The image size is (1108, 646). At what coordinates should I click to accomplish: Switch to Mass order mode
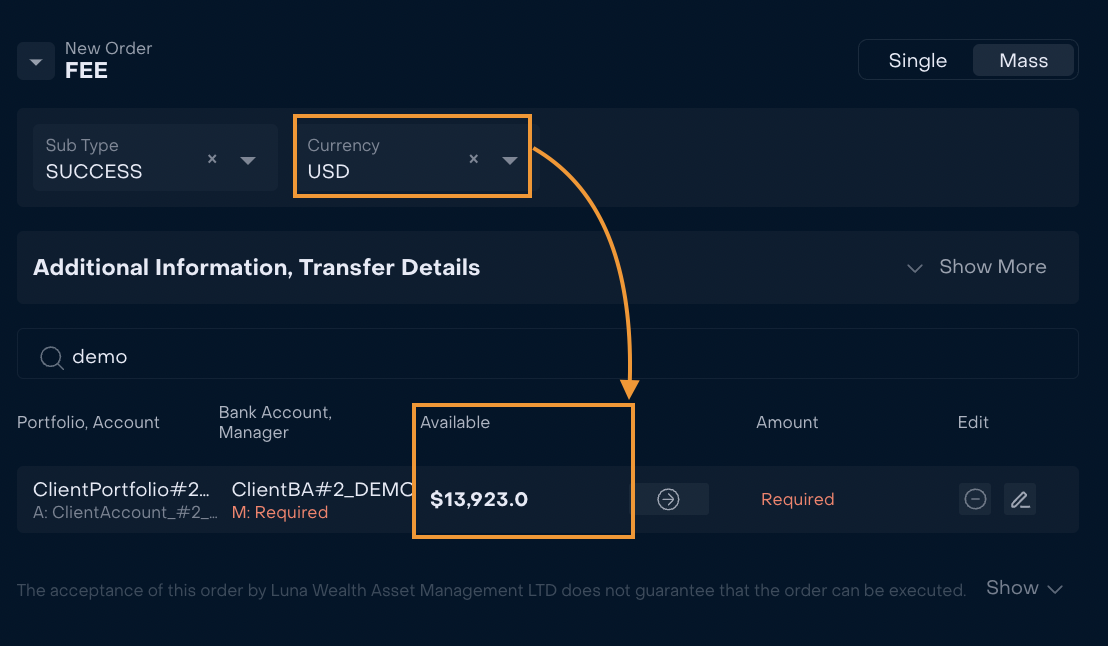pos(1023,61)
